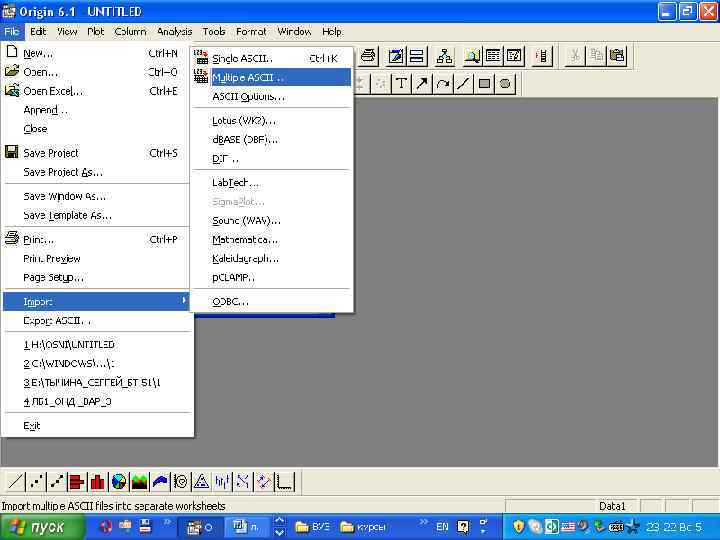Select Sound (WAV) import entry
The image size is (720, 540).
click(272, 221)
